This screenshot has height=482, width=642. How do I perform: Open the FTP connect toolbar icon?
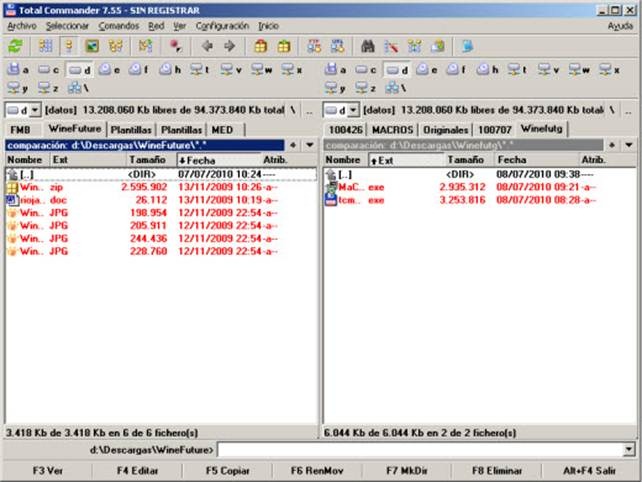314,46
